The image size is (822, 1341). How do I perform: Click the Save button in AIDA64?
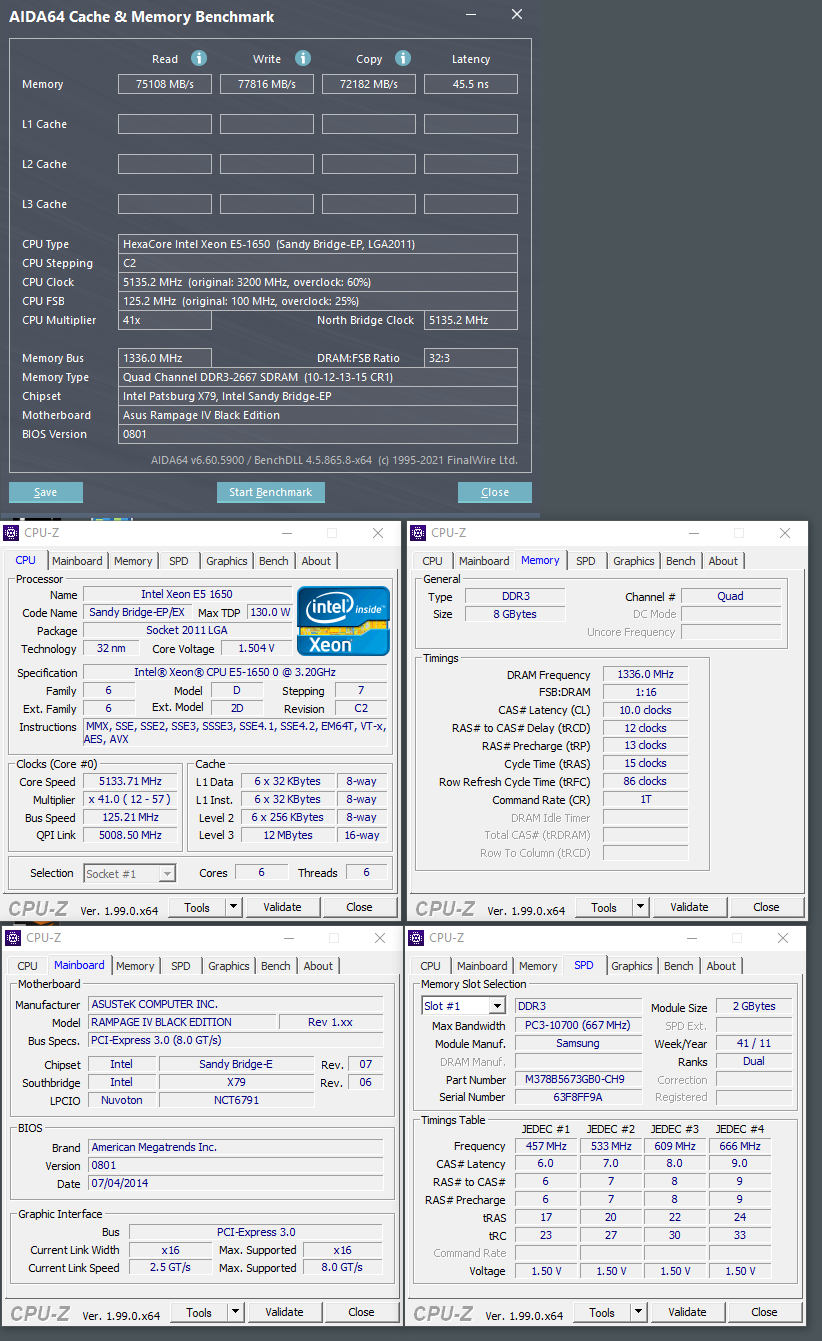[46, 492]
